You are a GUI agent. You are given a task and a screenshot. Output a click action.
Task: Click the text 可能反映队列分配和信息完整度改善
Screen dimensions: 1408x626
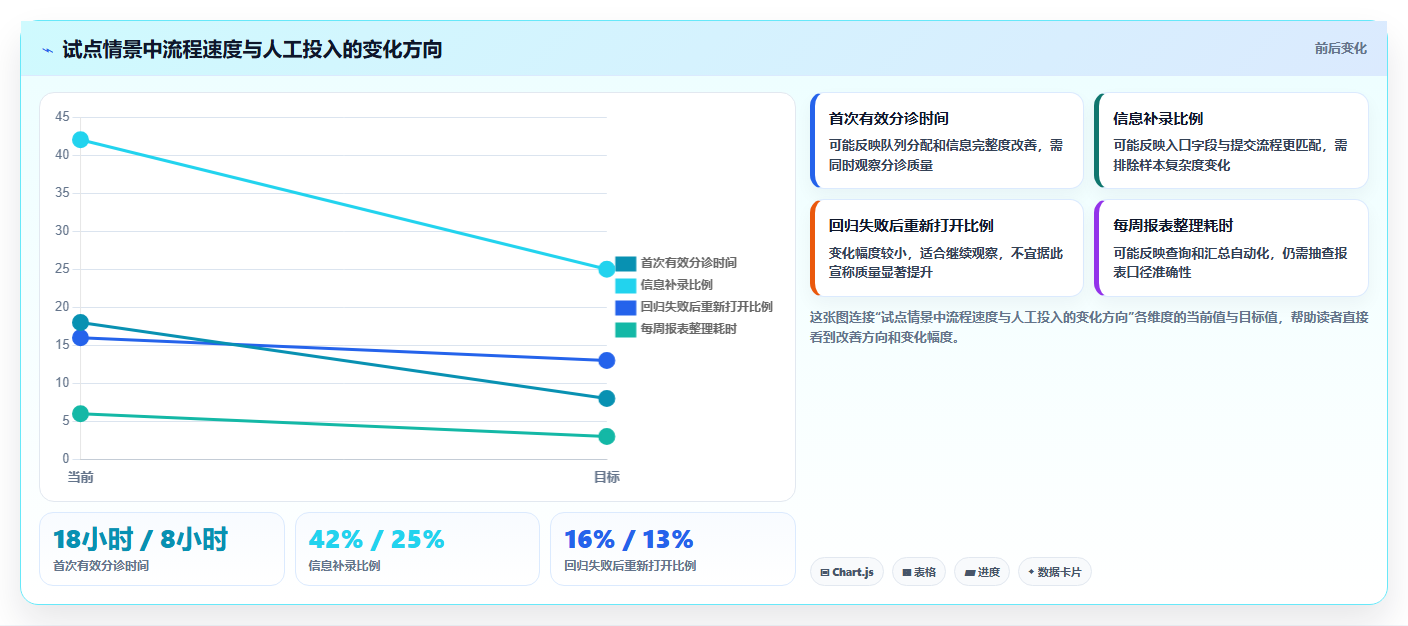tap(937, 145)
